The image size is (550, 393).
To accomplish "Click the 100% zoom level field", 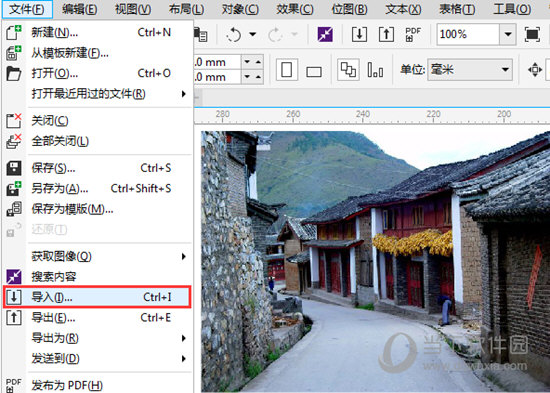I will [x=468, y=34].
